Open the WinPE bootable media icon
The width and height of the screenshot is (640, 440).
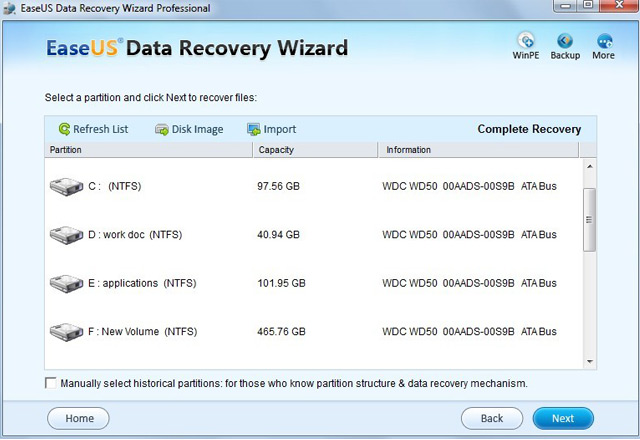(526, 41)
